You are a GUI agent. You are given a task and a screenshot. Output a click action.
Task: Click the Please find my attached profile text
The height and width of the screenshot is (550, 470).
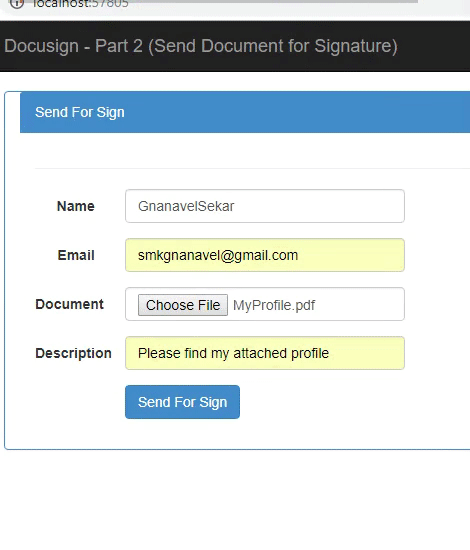(233, 353)
